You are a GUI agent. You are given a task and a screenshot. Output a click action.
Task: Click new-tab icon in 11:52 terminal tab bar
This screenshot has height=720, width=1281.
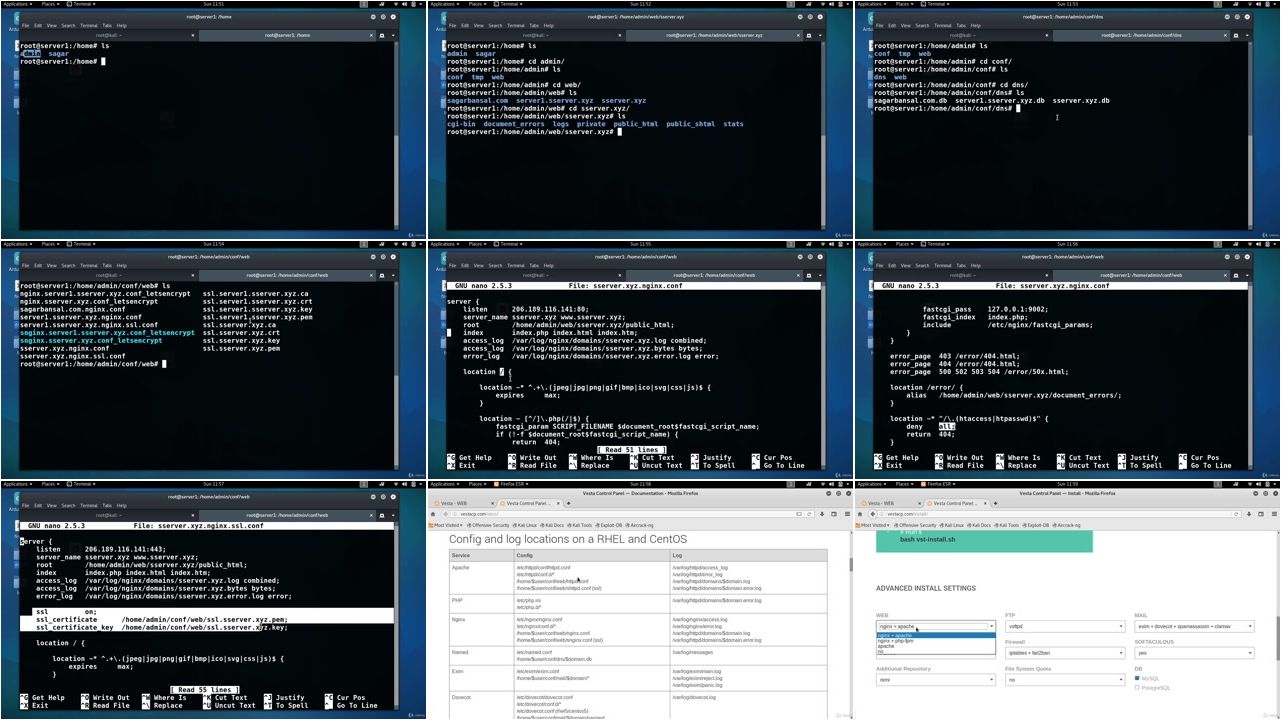tap(809, 35)
